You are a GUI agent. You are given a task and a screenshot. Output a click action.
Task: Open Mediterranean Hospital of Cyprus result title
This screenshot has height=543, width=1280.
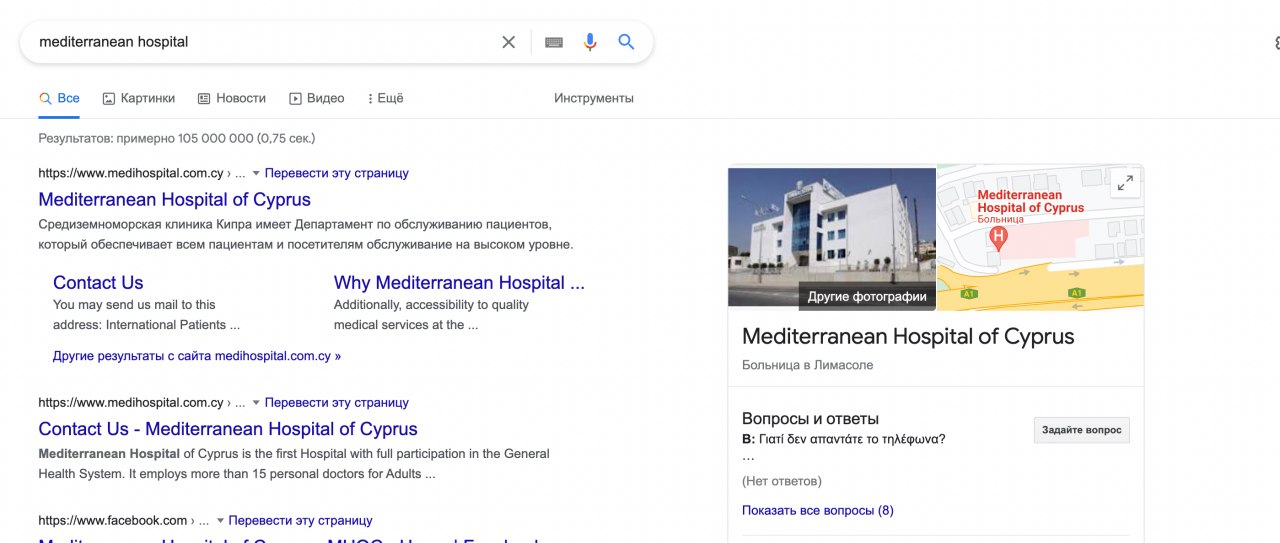(x=174, y=199)
